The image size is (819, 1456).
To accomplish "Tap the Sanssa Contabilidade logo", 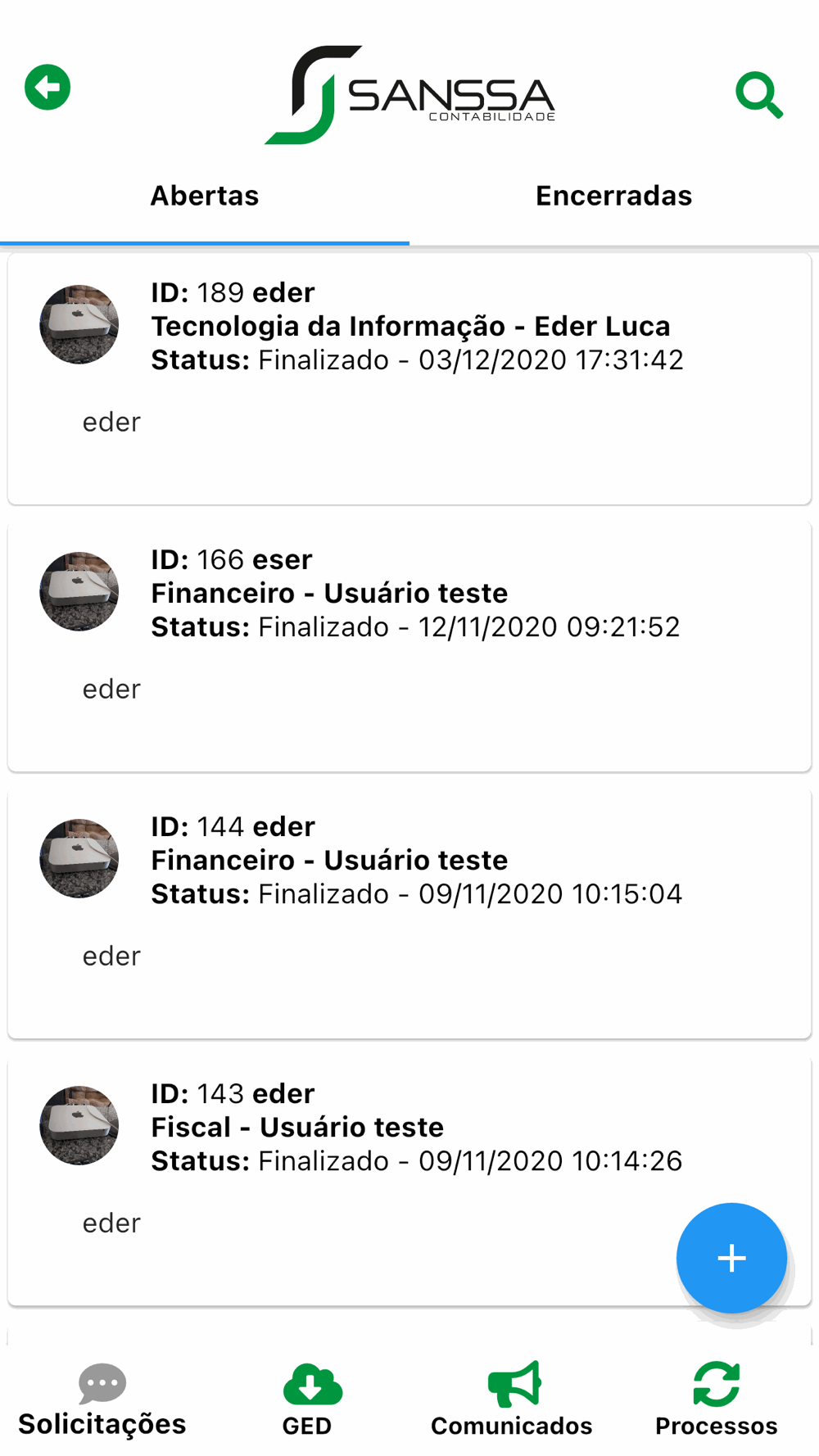I will (x=409, y=95).
